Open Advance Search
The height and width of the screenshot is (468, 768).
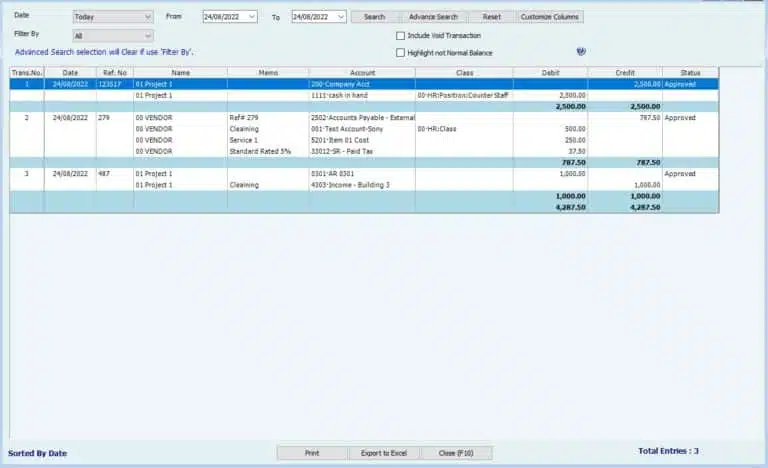click(x=433, y=17)
